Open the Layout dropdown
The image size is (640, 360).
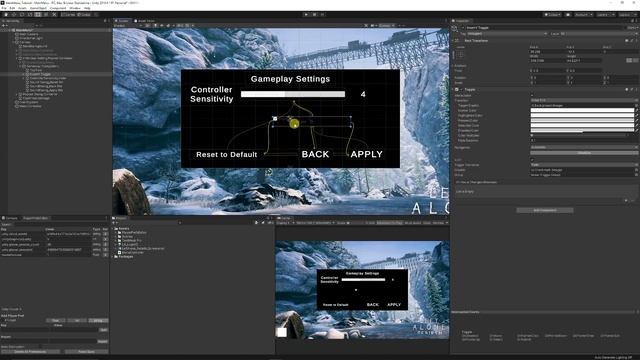[627, 14]
